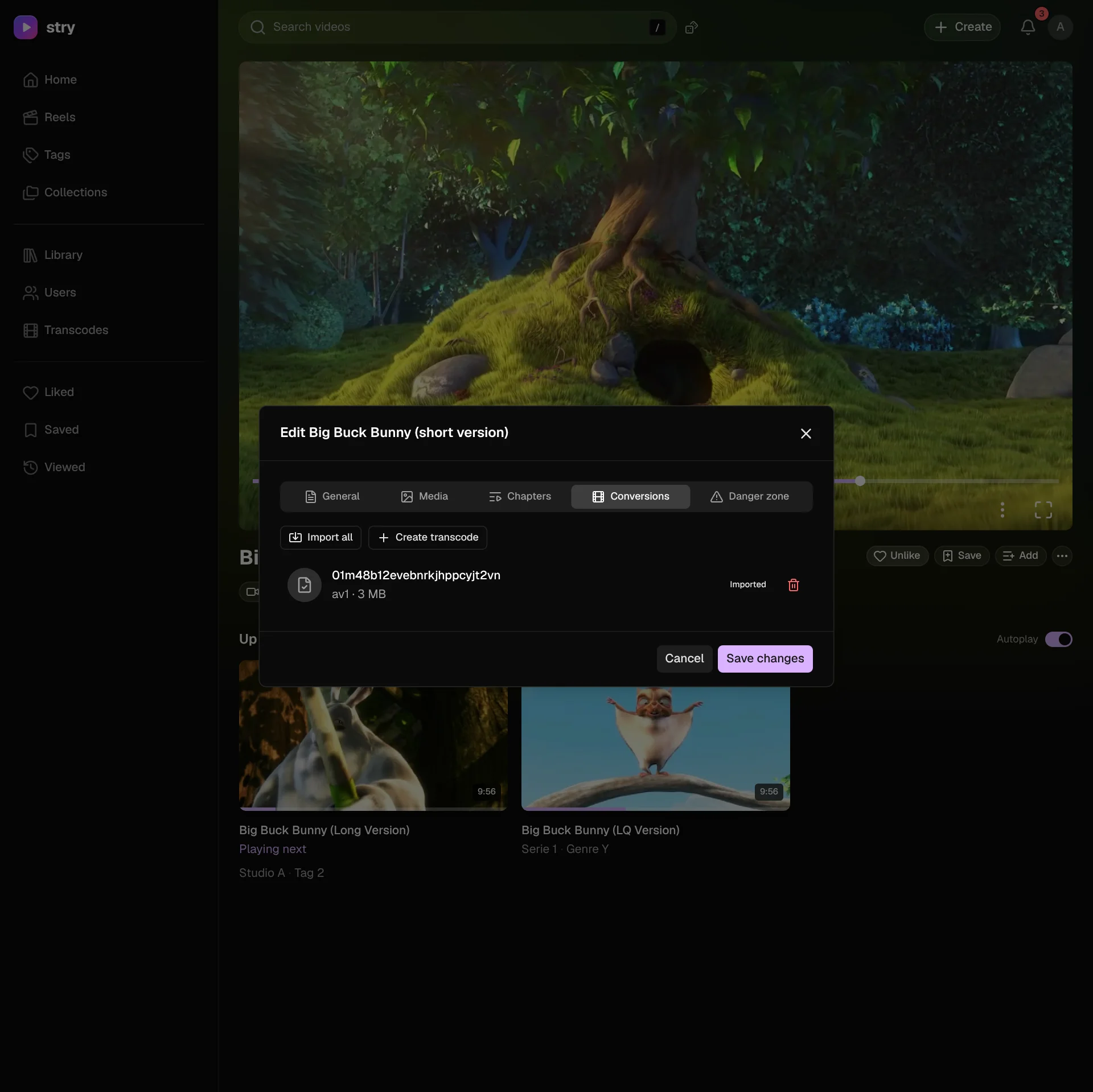The height and width of the screenshot is (1092, 1093).
Task: Click Save changes
Action: [x=765, y=659]
